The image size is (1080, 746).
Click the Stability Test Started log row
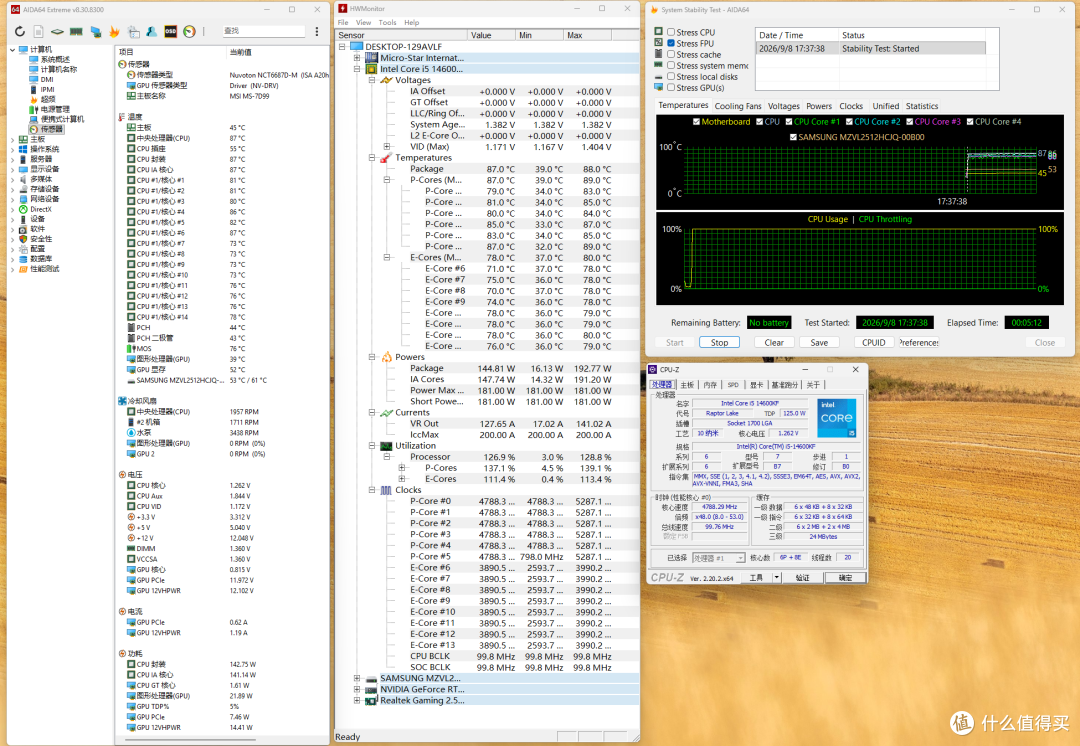[x=871, y=49]
